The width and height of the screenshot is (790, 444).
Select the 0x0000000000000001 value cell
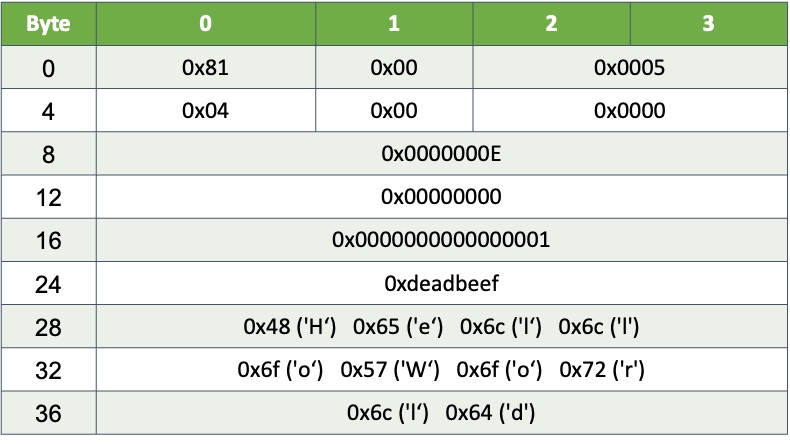pos(441,240)
